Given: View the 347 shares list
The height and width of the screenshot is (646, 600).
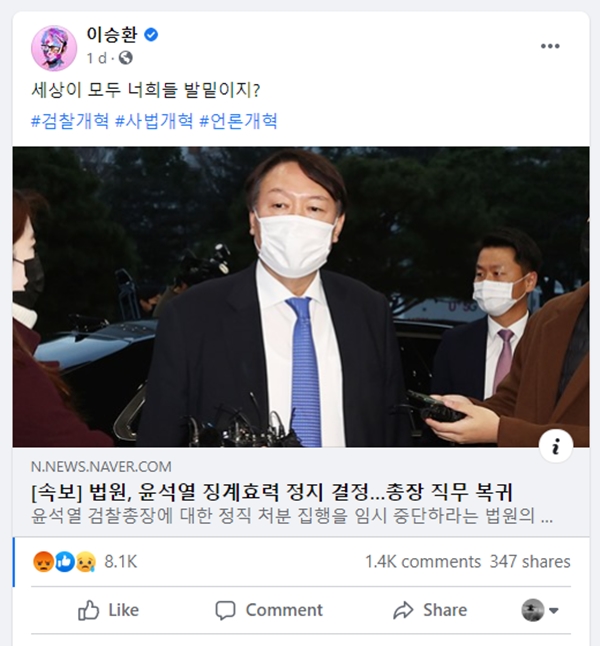Looking at the screenshot, I should (x=530, y=562).
